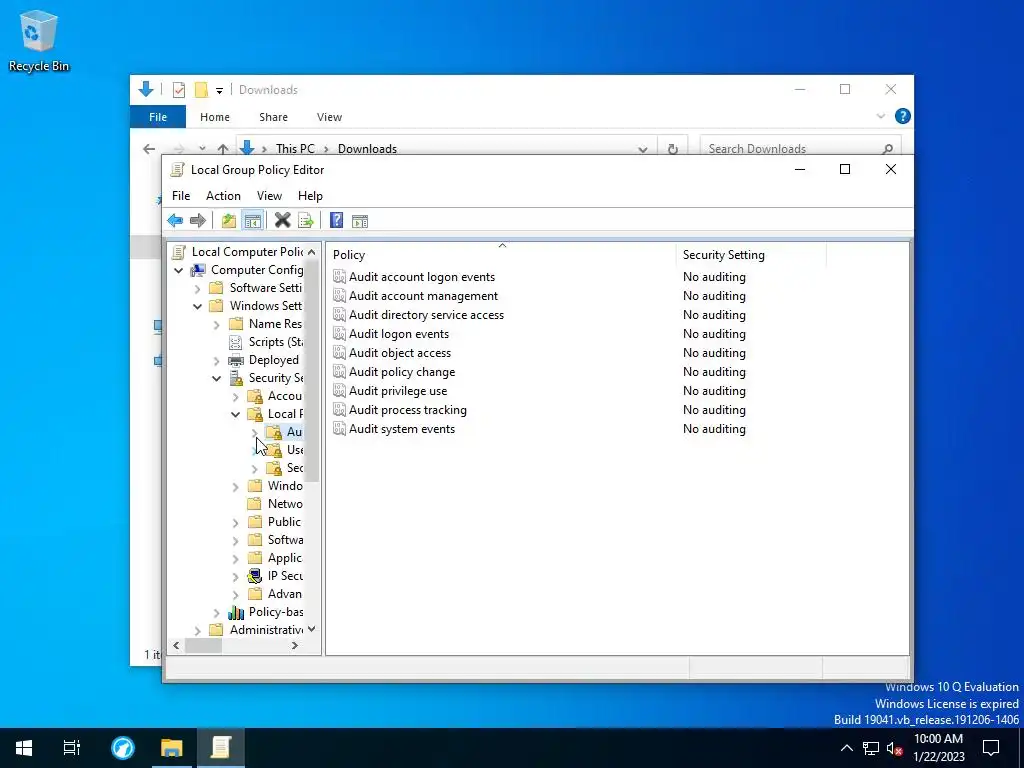Click This PC in Downloads breadcrumb
The image size is (1024, 768).
(x=295, y=149)
